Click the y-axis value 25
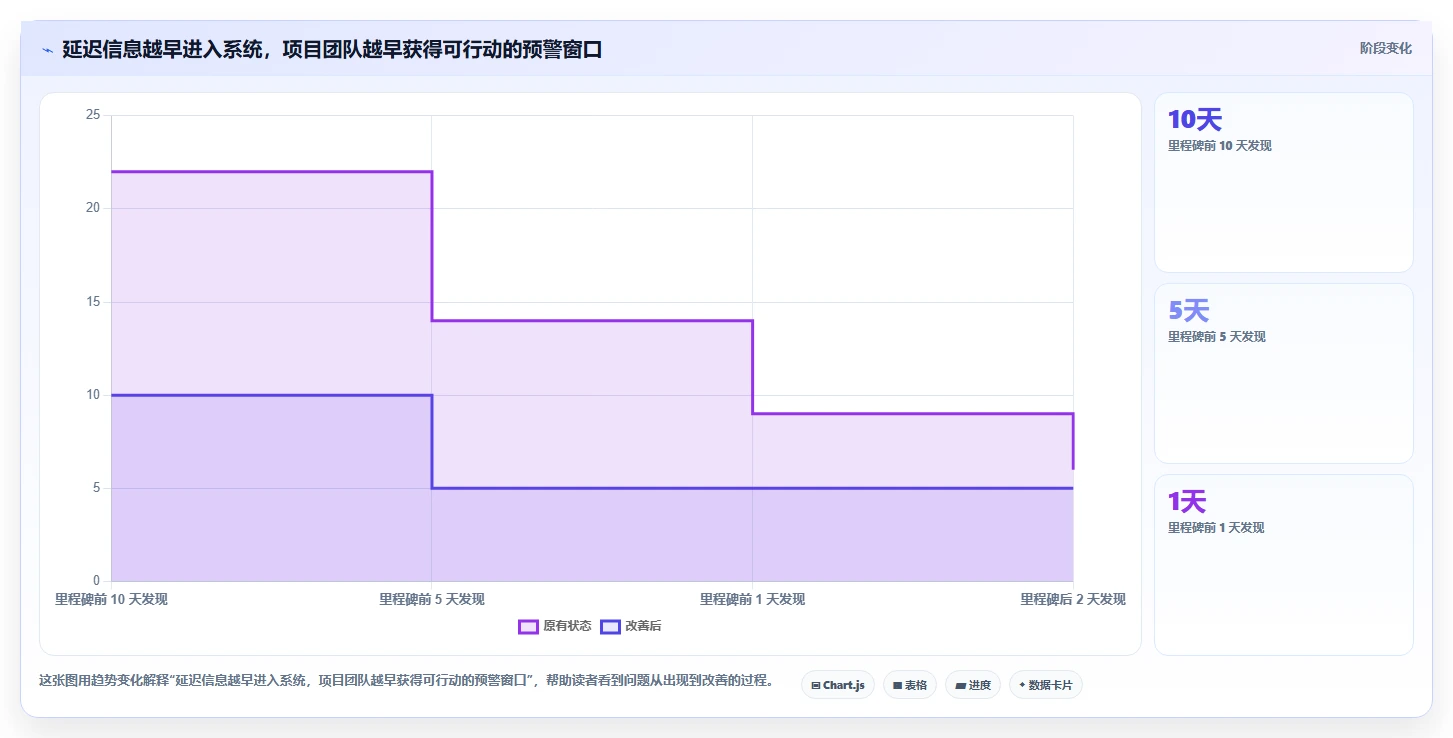This screenshot has width=1453, height=738. pos(93,115)
